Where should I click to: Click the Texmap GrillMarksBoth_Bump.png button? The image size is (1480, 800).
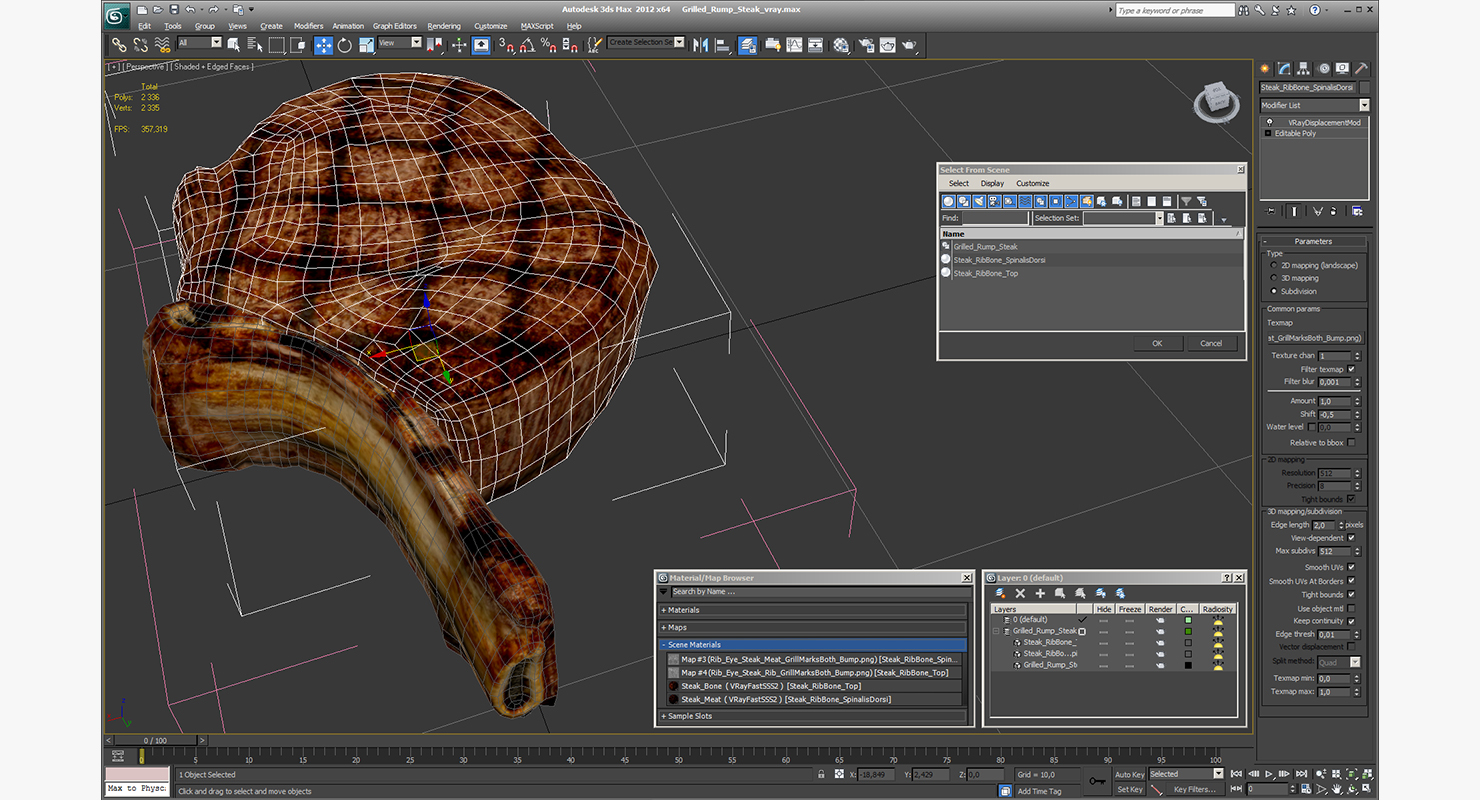(1315, 338)
